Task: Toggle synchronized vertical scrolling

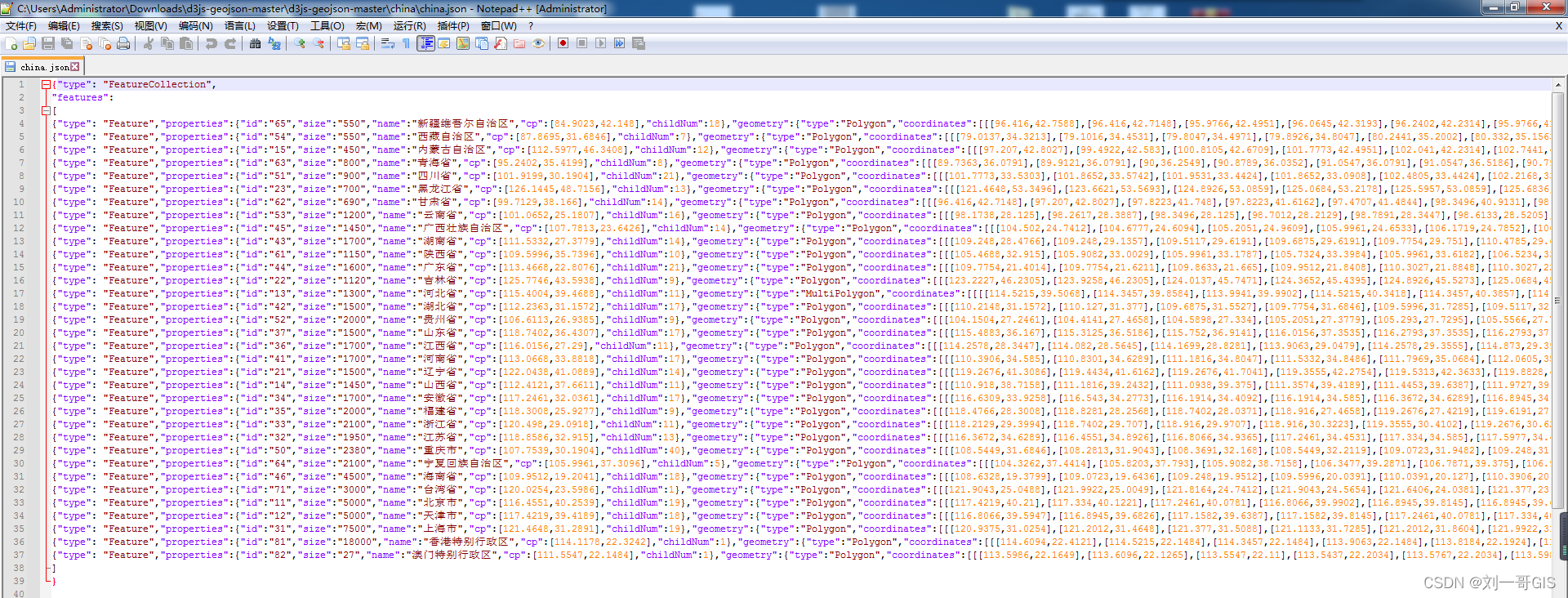Action: click(x=344, y=43)
